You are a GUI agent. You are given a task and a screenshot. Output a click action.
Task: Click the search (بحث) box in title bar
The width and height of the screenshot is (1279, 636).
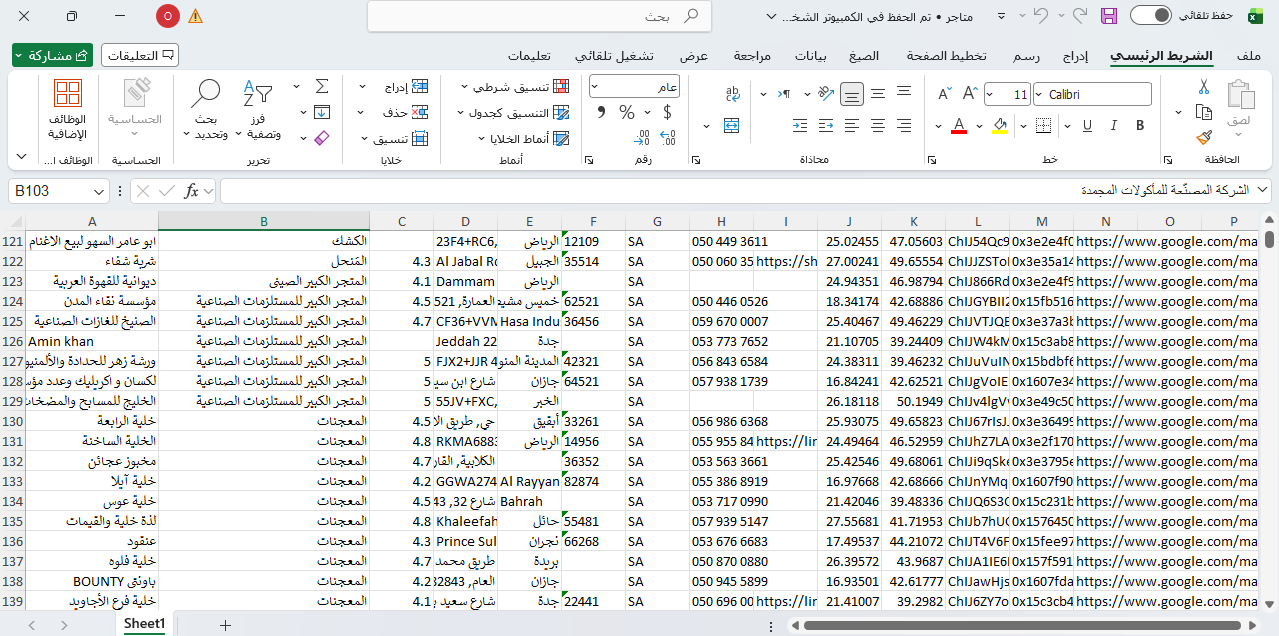(x=540, y=16)
